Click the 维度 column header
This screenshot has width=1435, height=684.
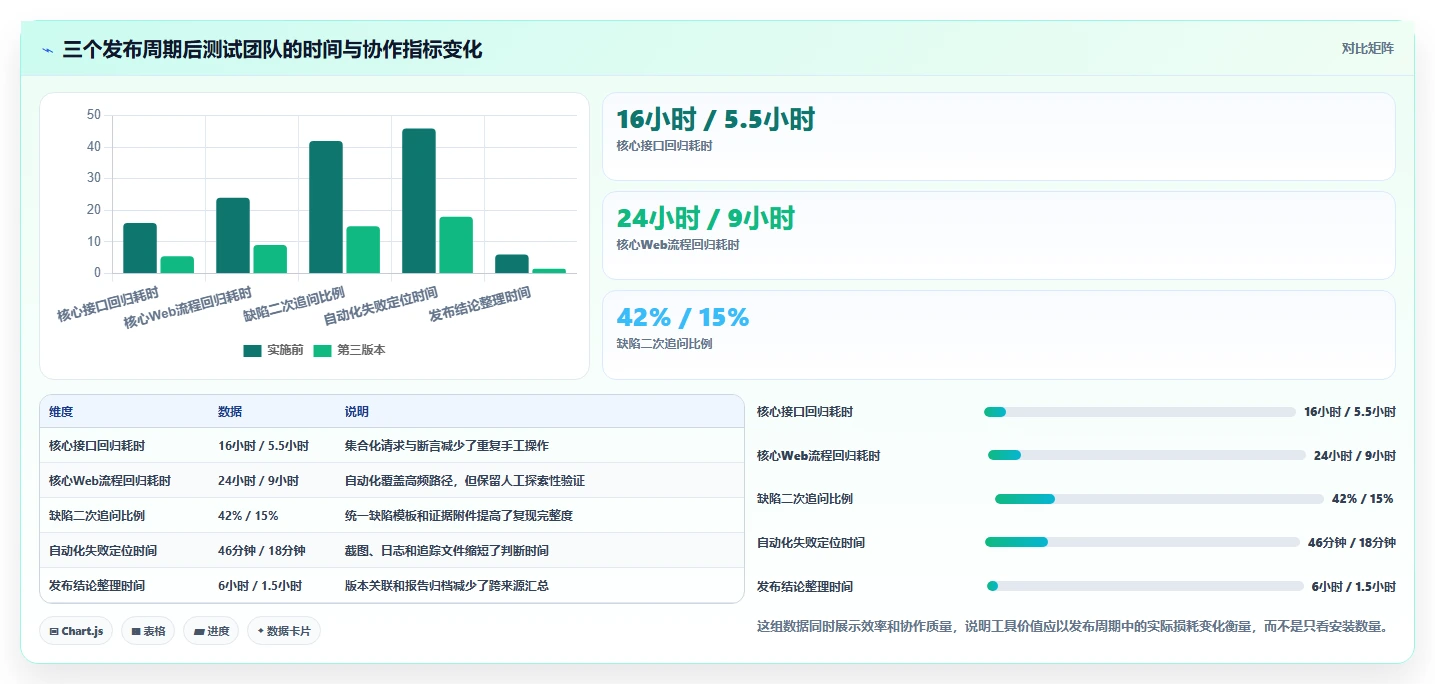pos(61,412)
